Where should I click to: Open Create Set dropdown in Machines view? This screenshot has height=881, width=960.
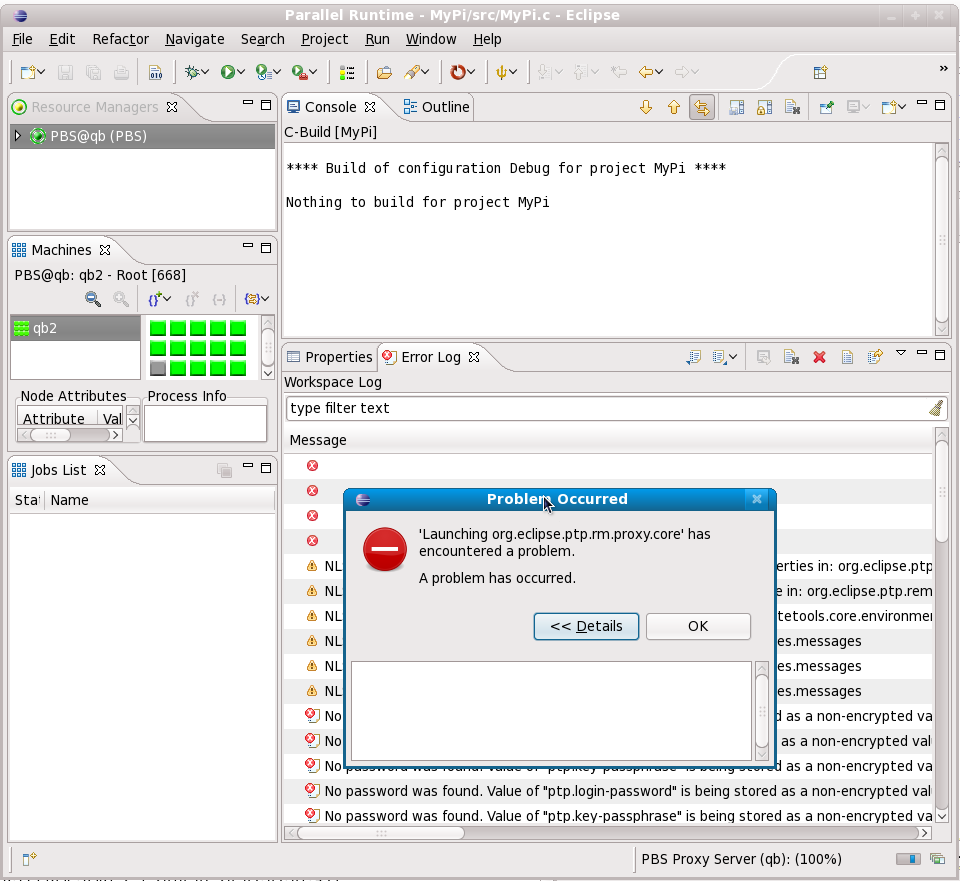point(167,299)
